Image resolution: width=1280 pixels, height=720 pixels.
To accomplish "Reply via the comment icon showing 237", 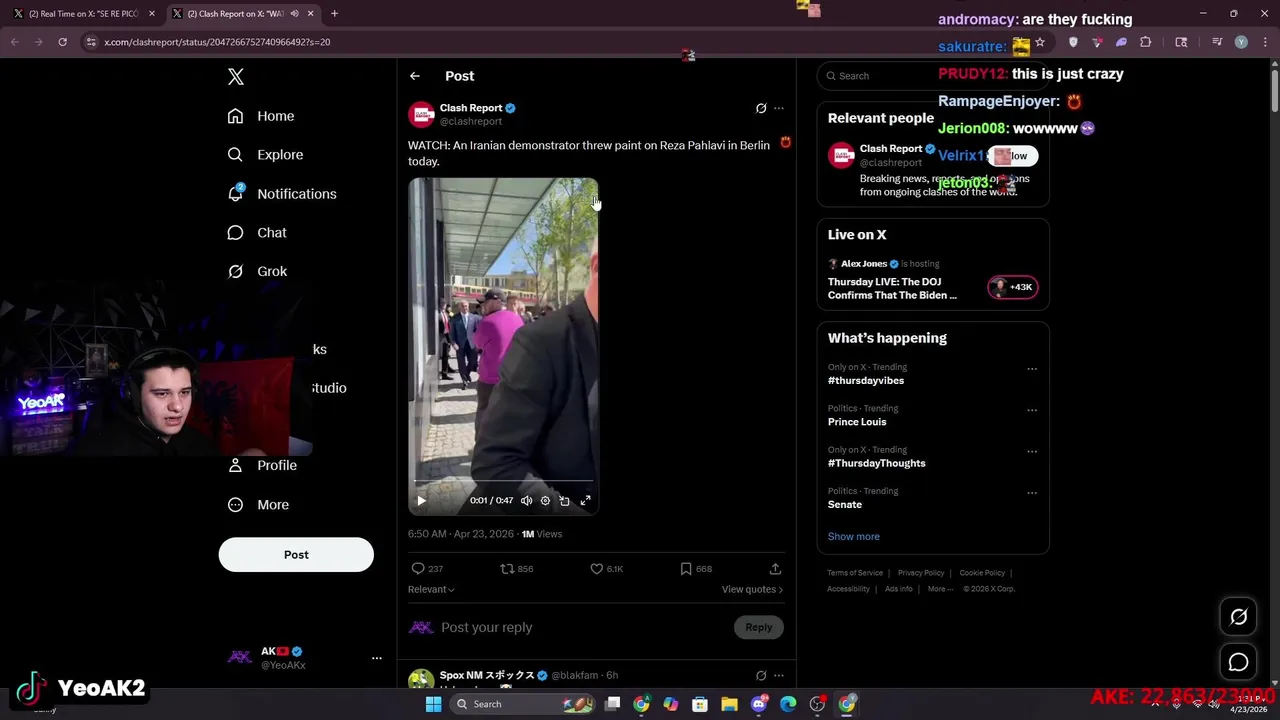I will [x=427, y=569].
